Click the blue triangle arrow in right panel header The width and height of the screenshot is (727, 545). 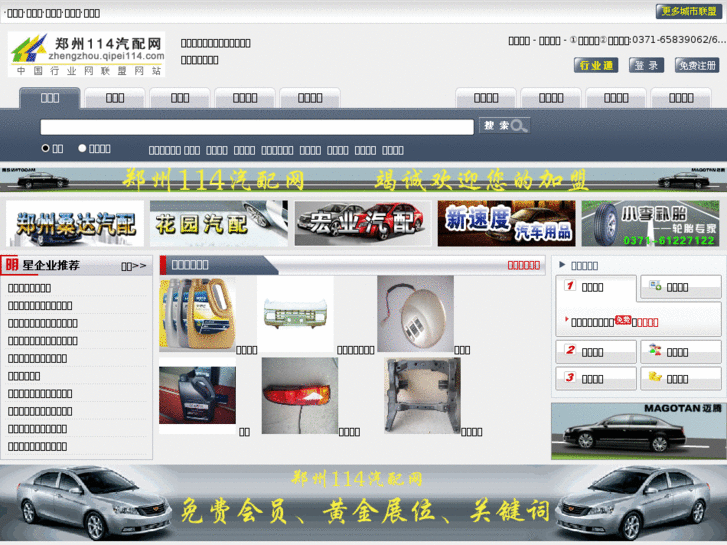pyautogui.click(x=562, y=265)
